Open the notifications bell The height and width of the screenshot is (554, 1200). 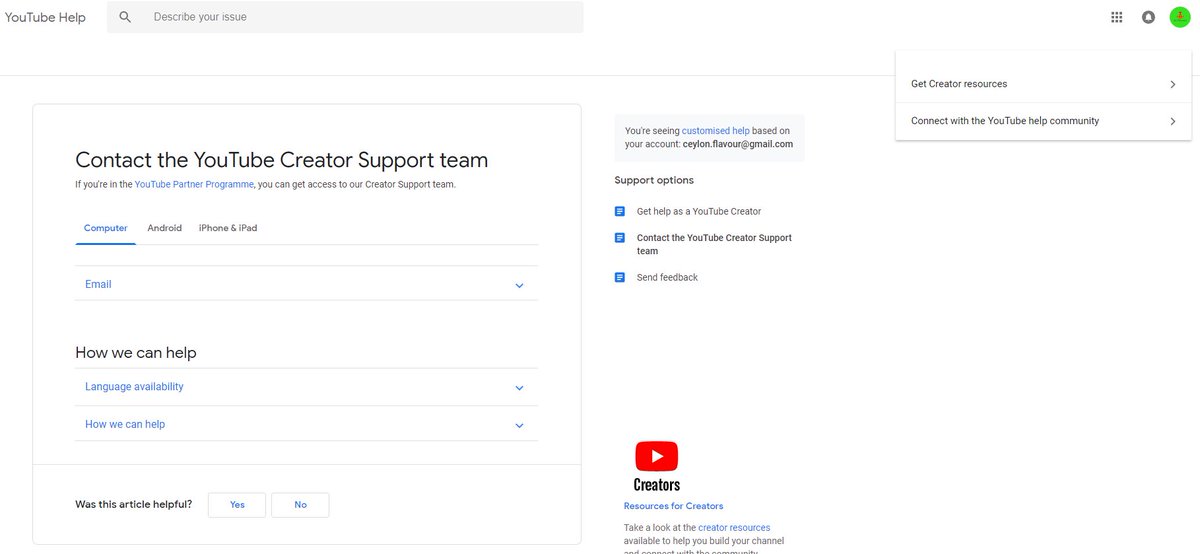(1148, 17)
